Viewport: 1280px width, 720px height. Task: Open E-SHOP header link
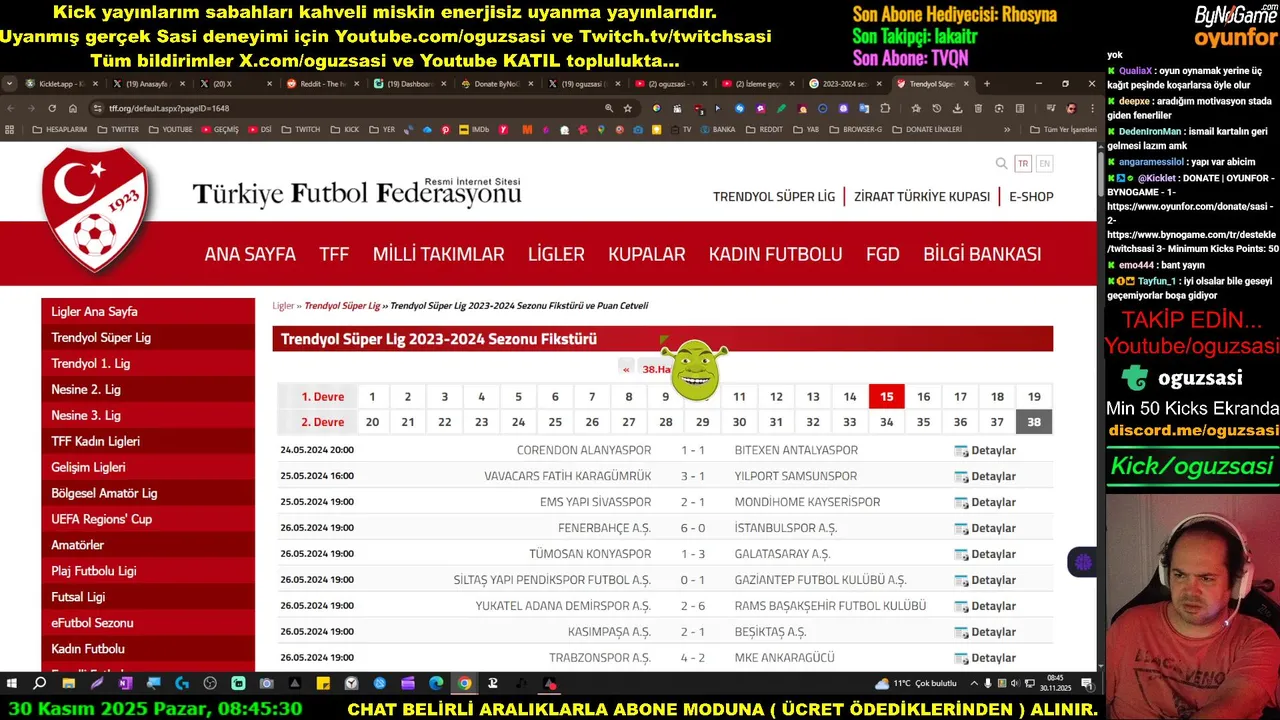tap(1031, 196)
